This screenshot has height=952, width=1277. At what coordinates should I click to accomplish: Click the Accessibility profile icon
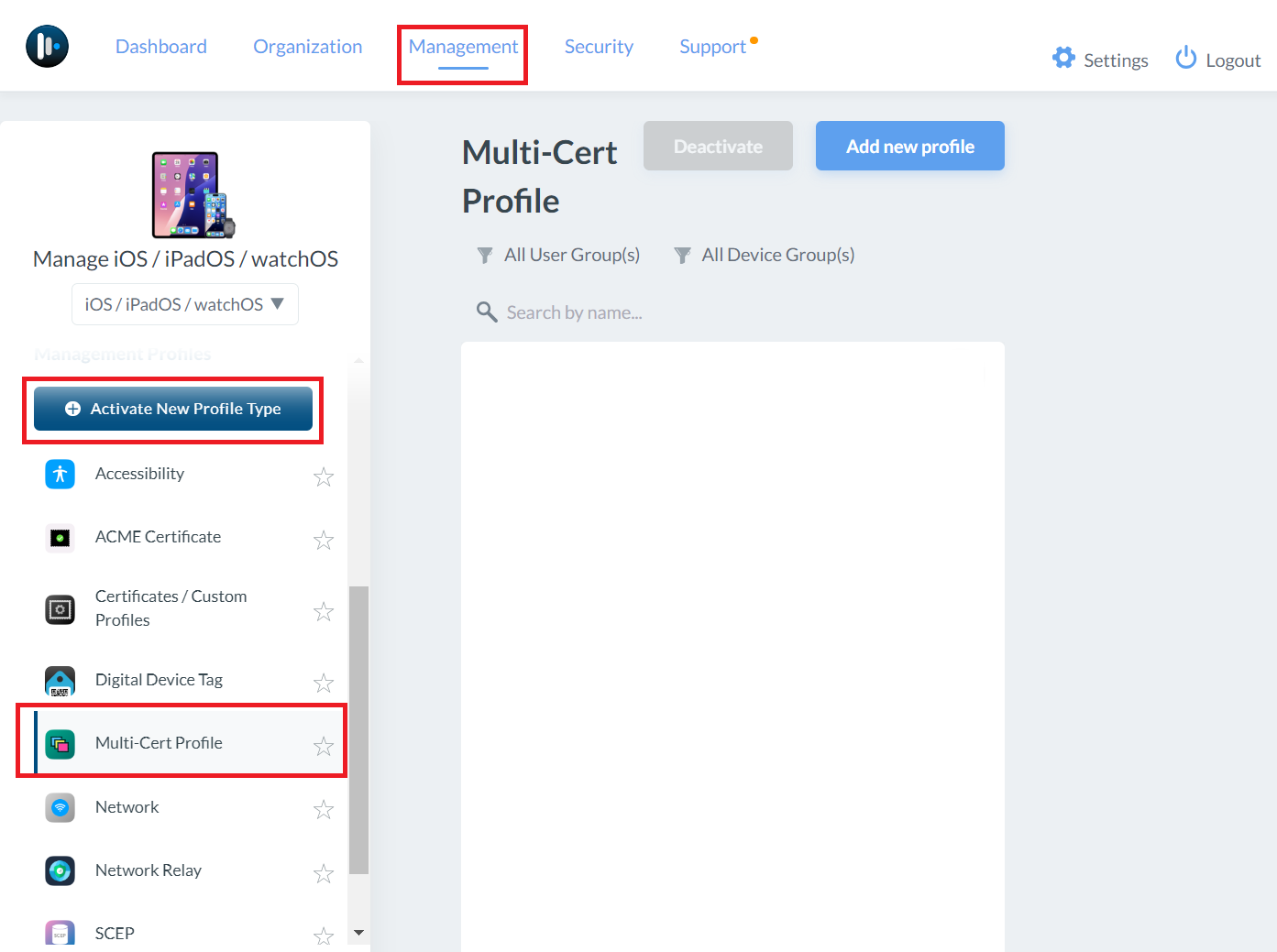[x=61, y=474]
